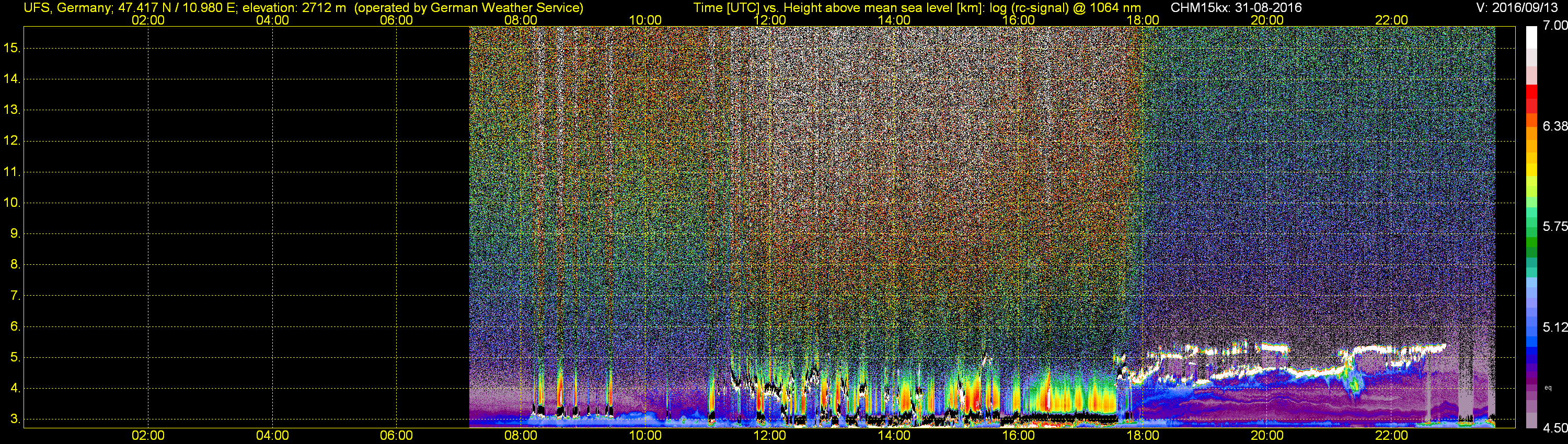Screen dimensions: 1568x444
Task: Click the '16:00' label on the lower time axis
Action: tap(1018, 436)
